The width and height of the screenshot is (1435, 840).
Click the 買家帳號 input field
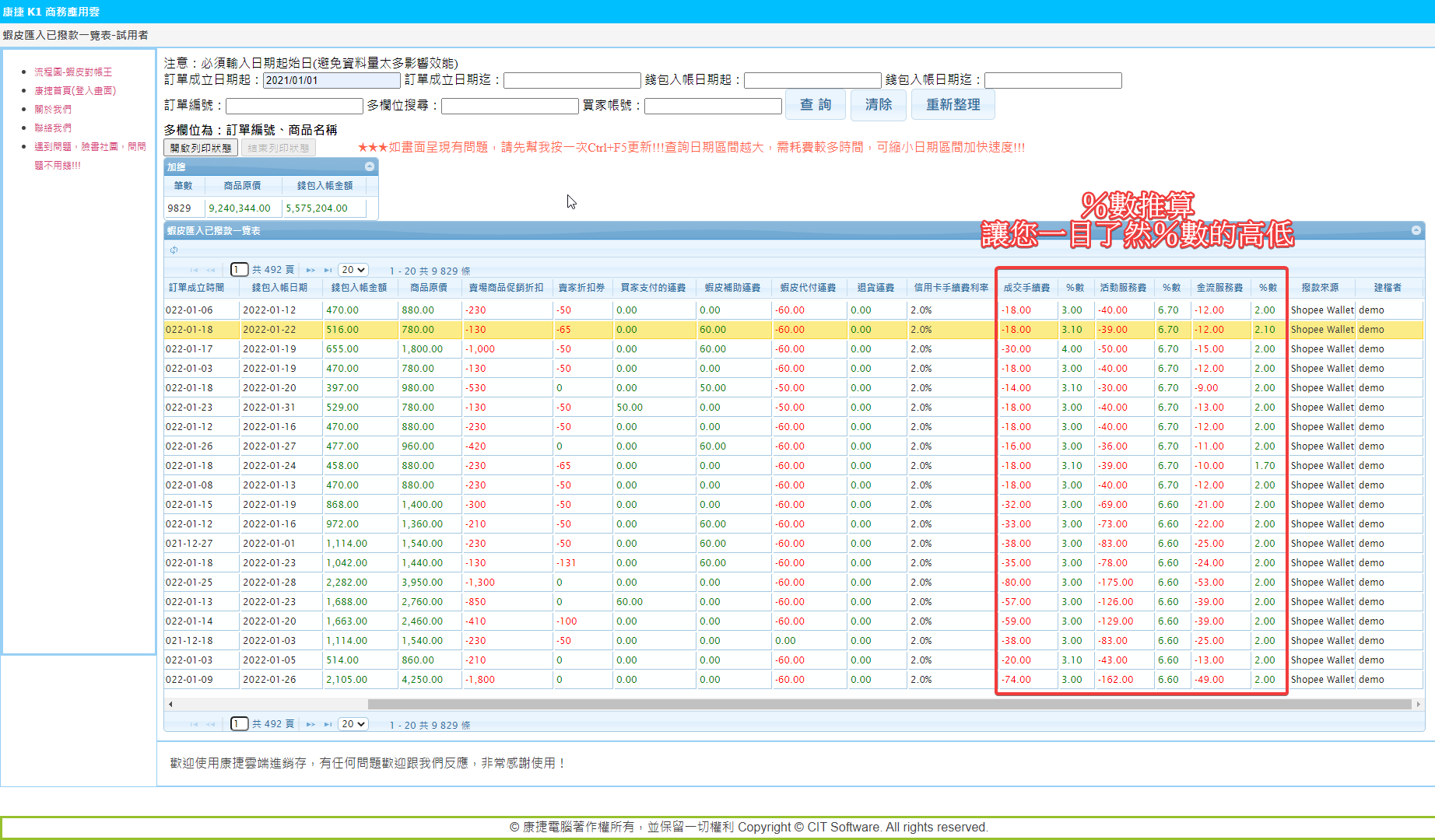[712, 106]
